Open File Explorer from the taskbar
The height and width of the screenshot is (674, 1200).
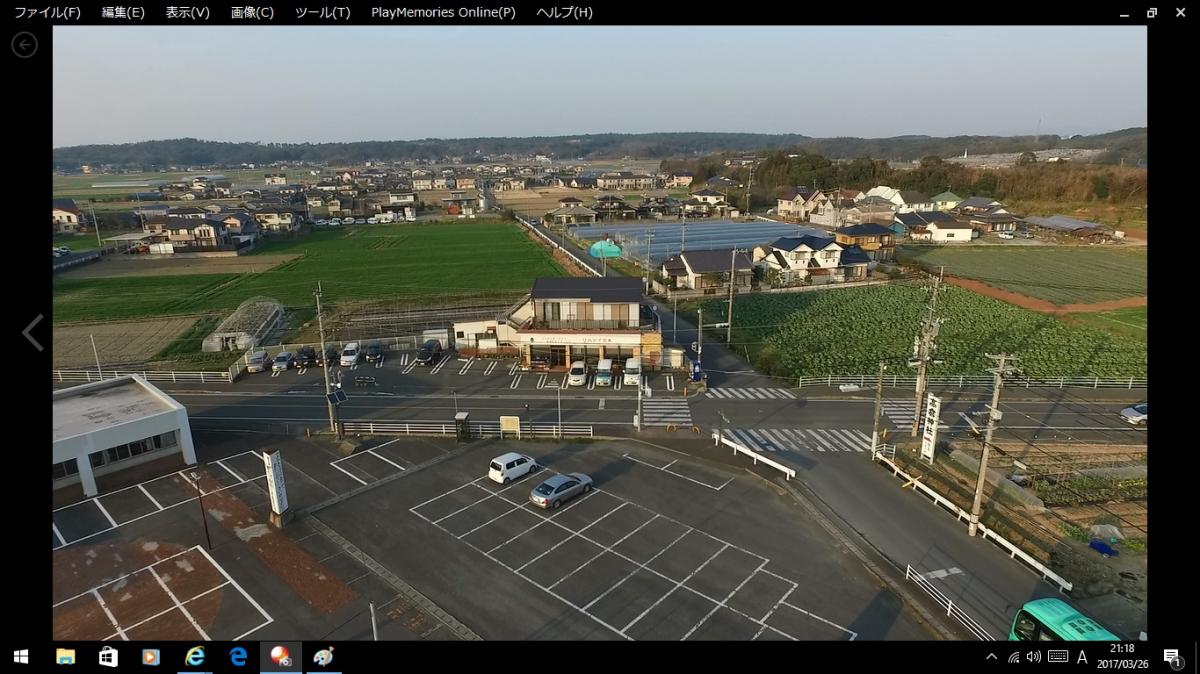(x=65, y=657)
